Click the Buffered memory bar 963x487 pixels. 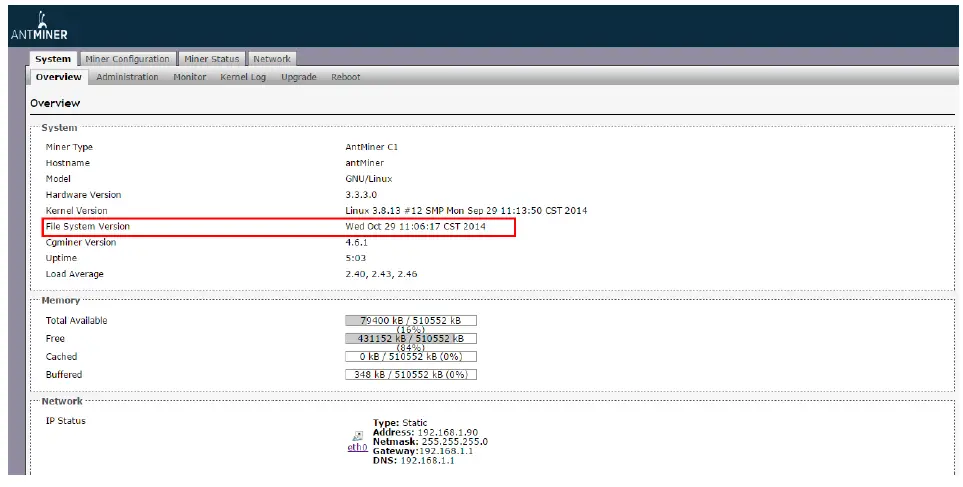410,374
